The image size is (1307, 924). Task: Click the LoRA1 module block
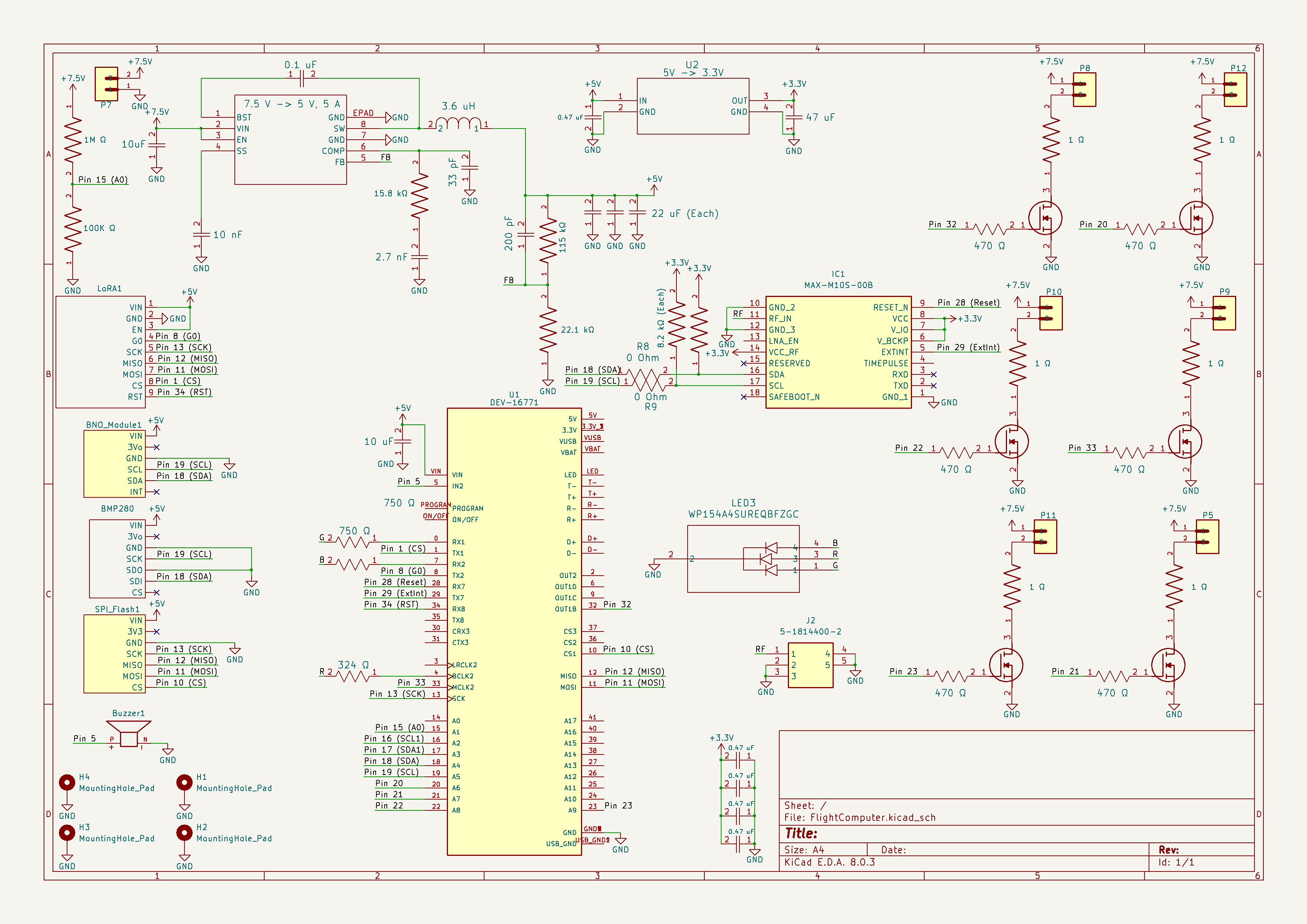(x=101, y=352)
